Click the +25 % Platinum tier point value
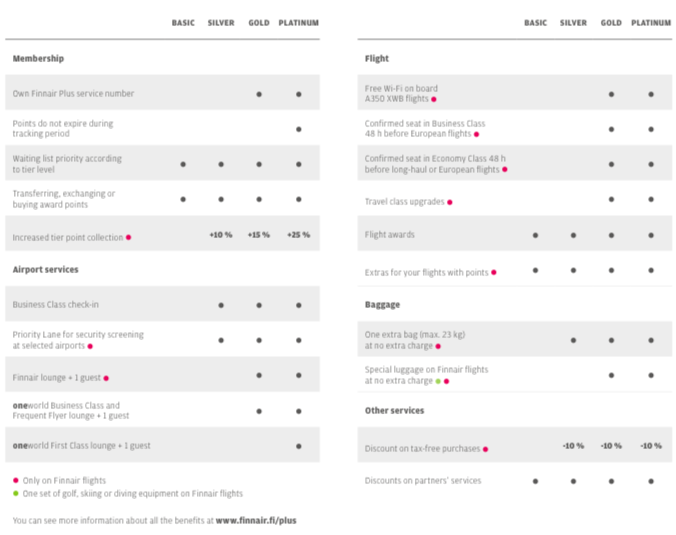The image size is (676, 535). click(x=298, y=235)
